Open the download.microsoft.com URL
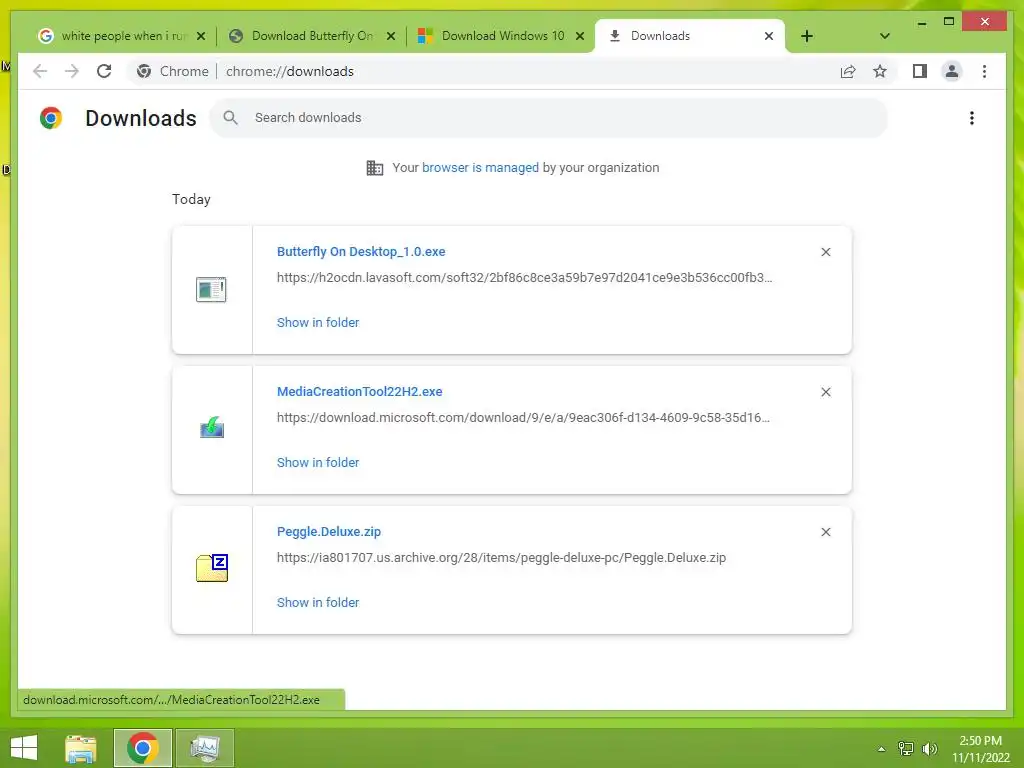The image size is (1024, 768). pos(522,417)
